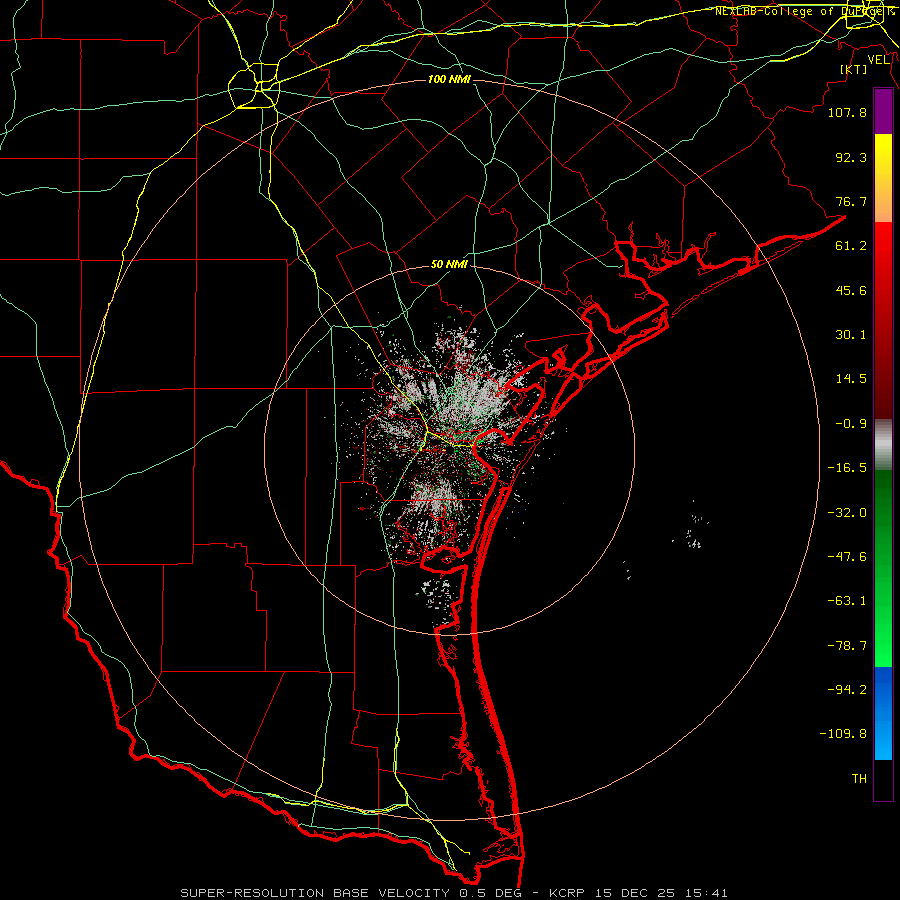Click the -16.5 velocity scale value
Screen dimensions: 900x900
coord(847,468)
